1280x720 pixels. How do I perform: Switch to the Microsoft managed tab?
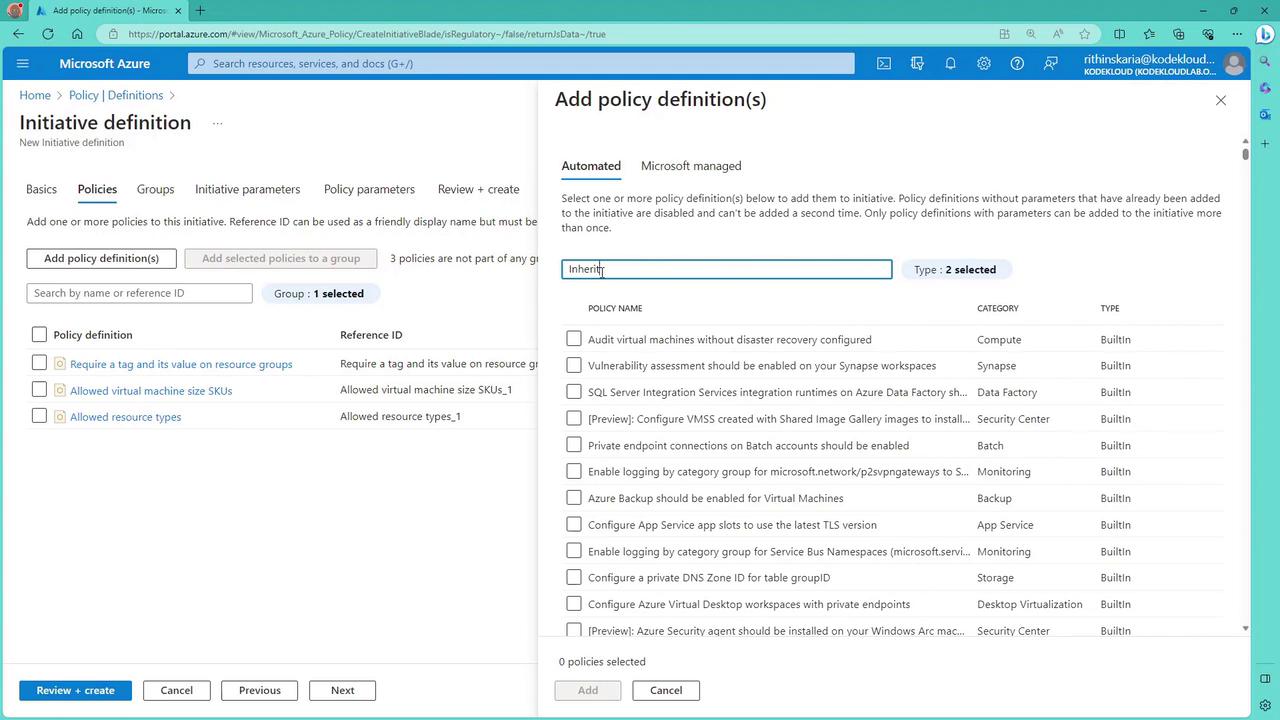pyautogui.click(x=691, y=166)
